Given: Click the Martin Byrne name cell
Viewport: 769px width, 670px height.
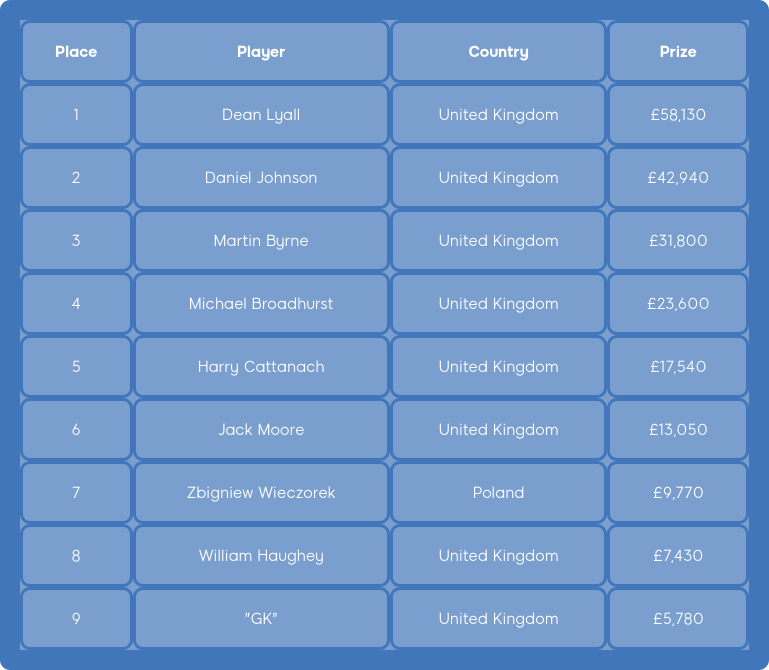Looking at the screenshot, I should pos(261,241).
